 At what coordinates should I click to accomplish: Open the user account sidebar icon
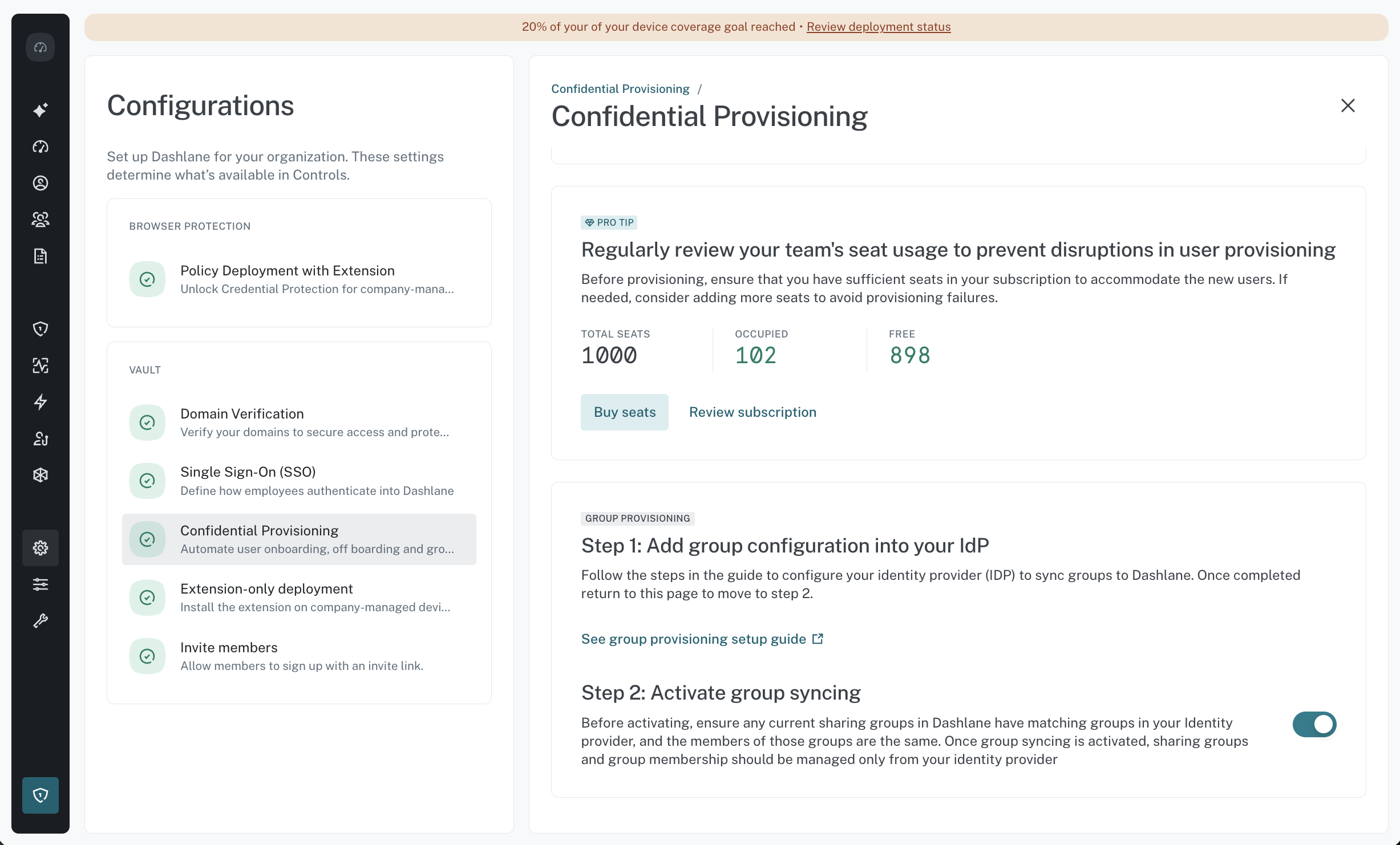[40, 183]
